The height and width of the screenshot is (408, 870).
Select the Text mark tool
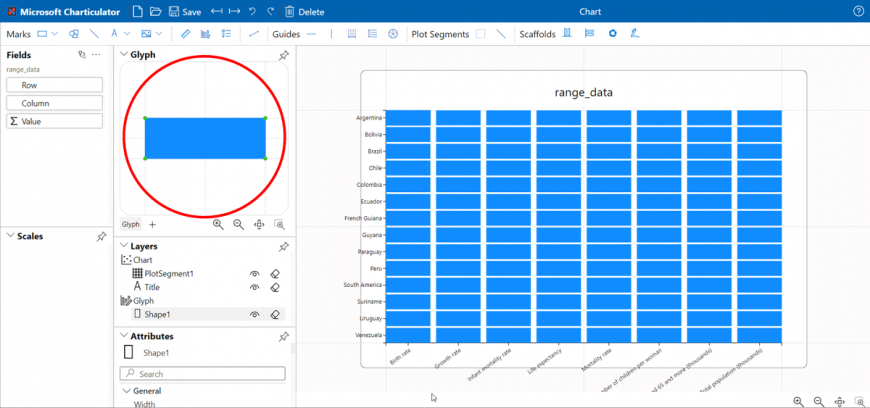click(x=114, y=34)
